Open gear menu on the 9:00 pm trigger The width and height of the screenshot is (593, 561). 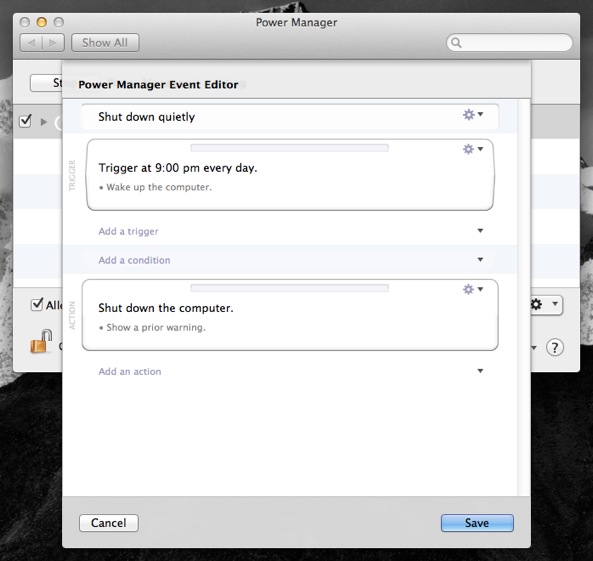pos(473,149)
